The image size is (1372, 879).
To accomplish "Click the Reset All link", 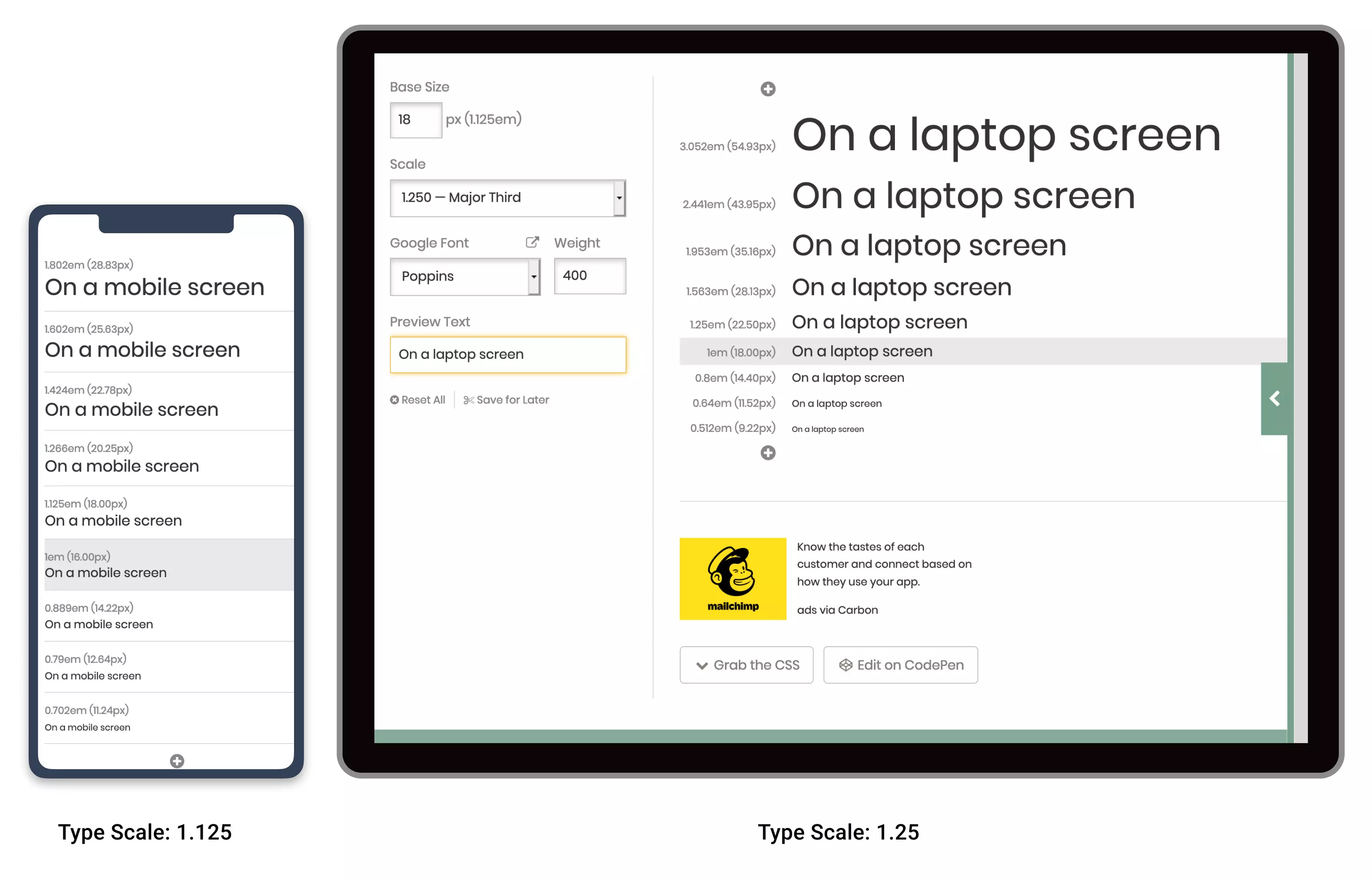I will click(417, 400).
